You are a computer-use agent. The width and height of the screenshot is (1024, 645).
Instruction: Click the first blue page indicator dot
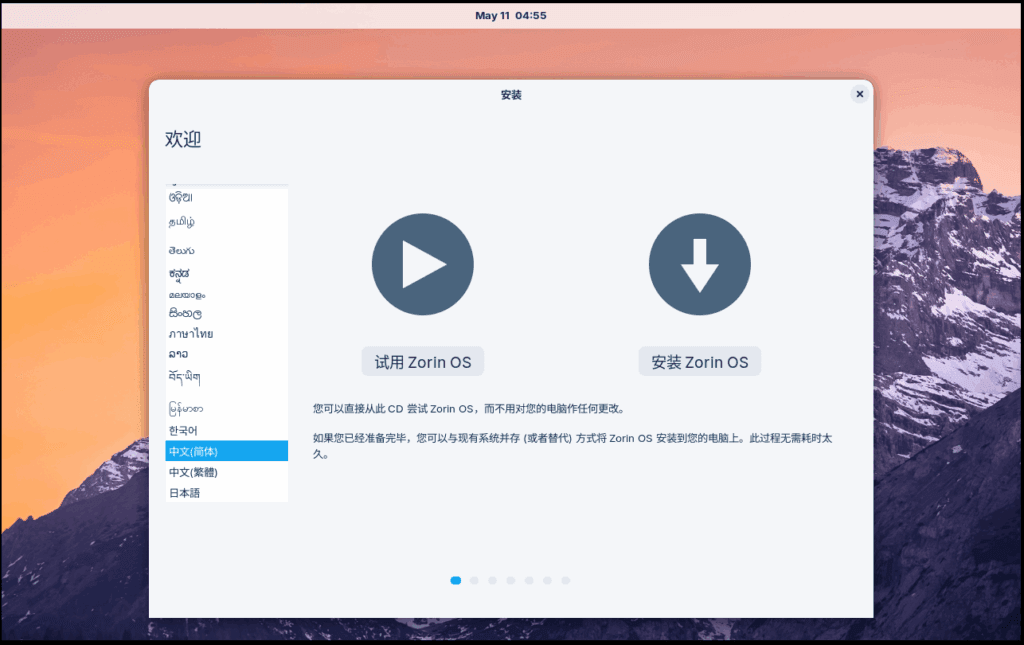tap(456, 580)
